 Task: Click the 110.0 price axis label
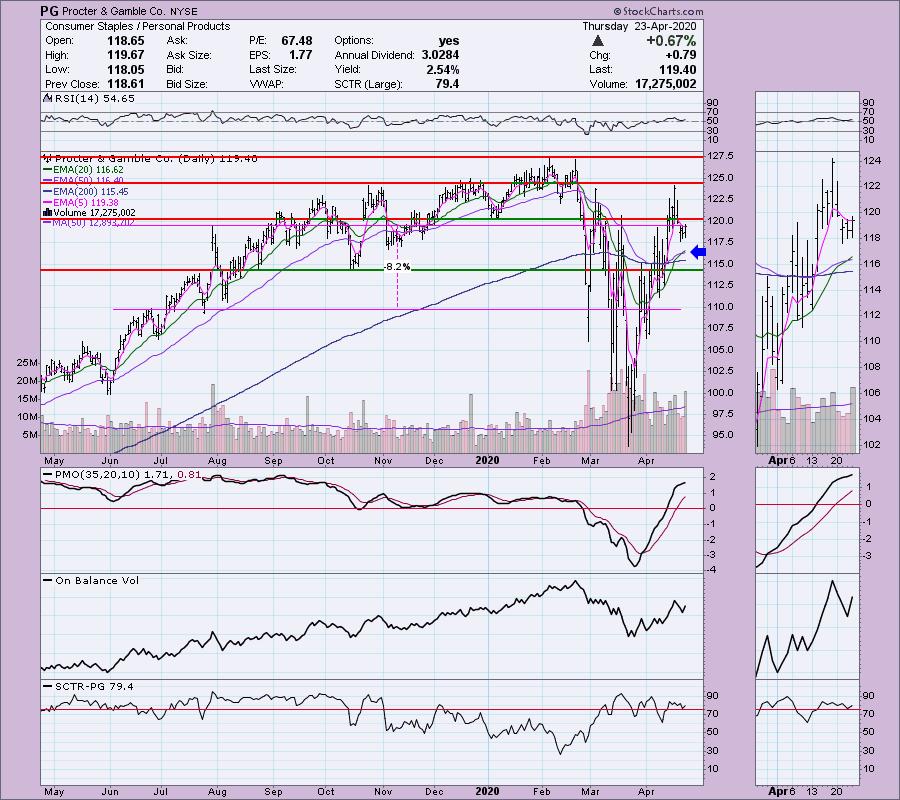pos(720,306)
